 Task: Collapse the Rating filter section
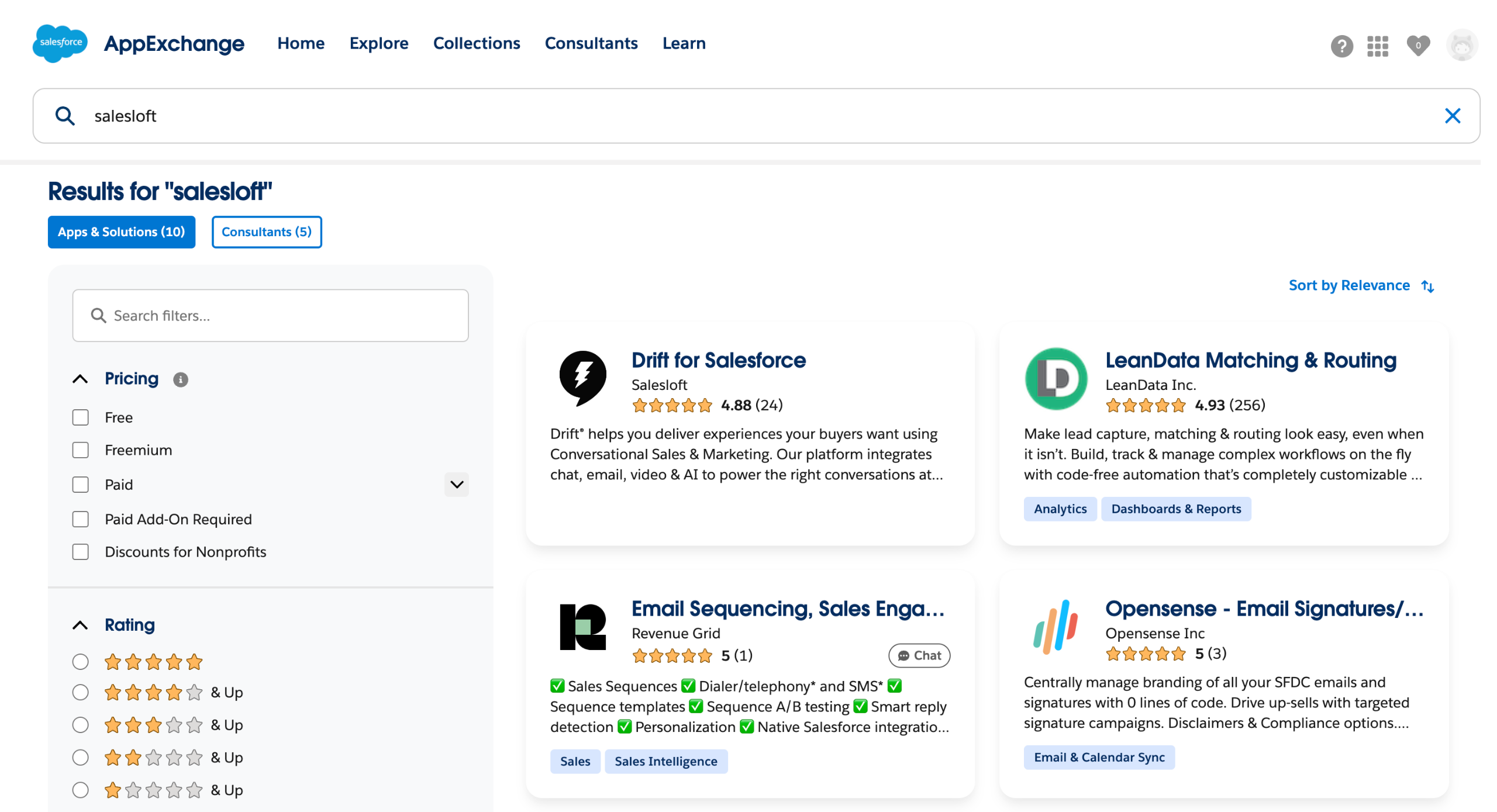pos(80,625)
